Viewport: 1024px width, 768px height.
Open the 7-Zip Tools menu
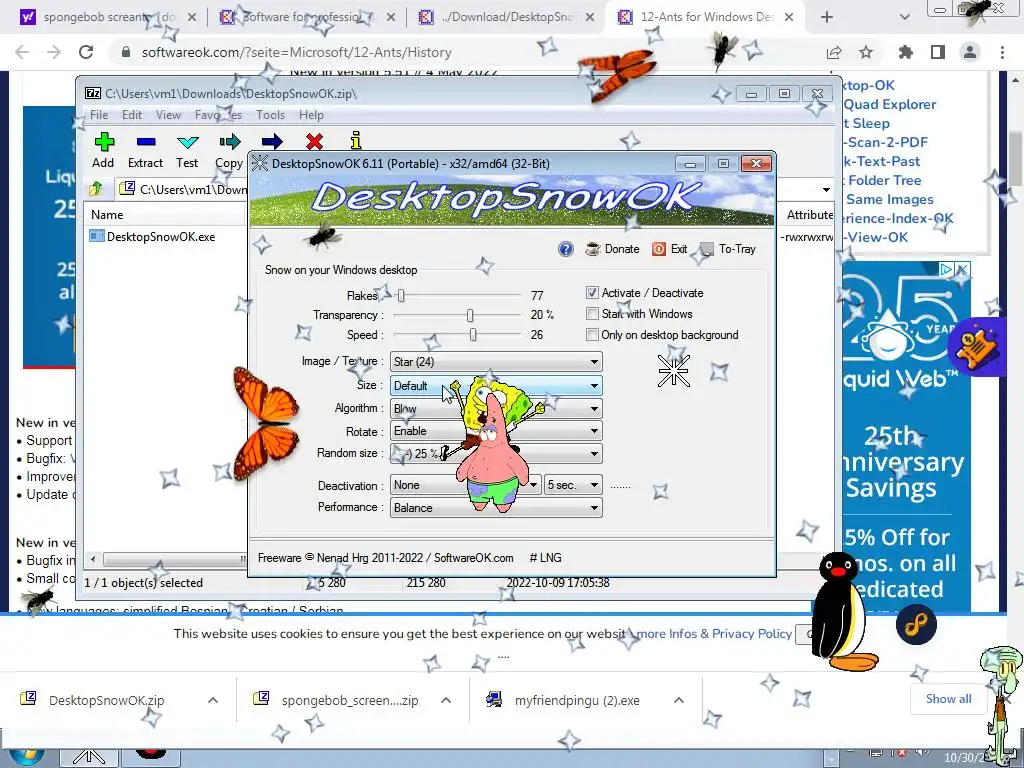[270, 115]
